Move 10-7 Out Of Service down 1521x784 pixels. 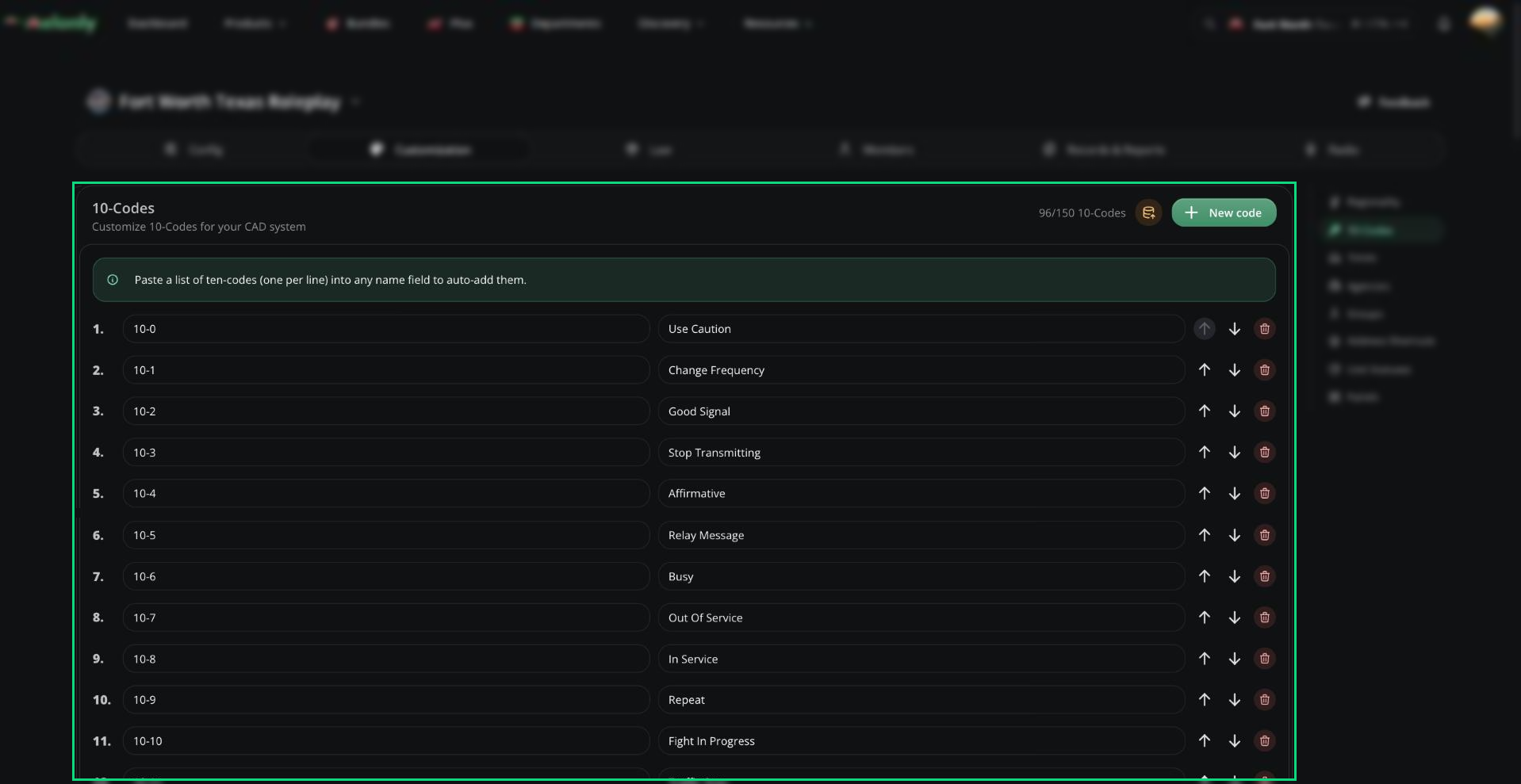pyautogui.click(x=1234, y=618)
